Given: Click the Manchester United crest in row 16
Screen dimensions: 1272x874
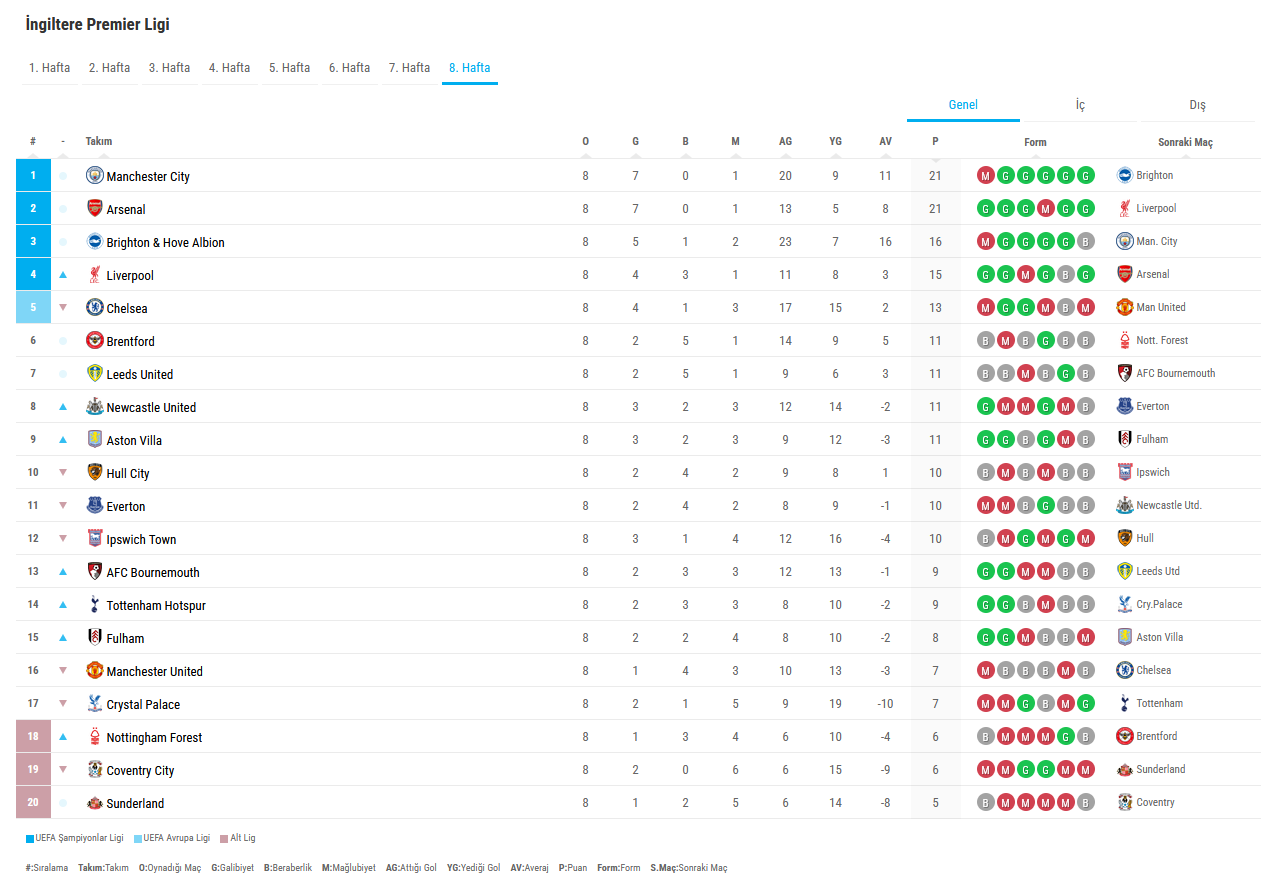Looking at the screenshot, I should pyautogui.click(x=95, y=670).
